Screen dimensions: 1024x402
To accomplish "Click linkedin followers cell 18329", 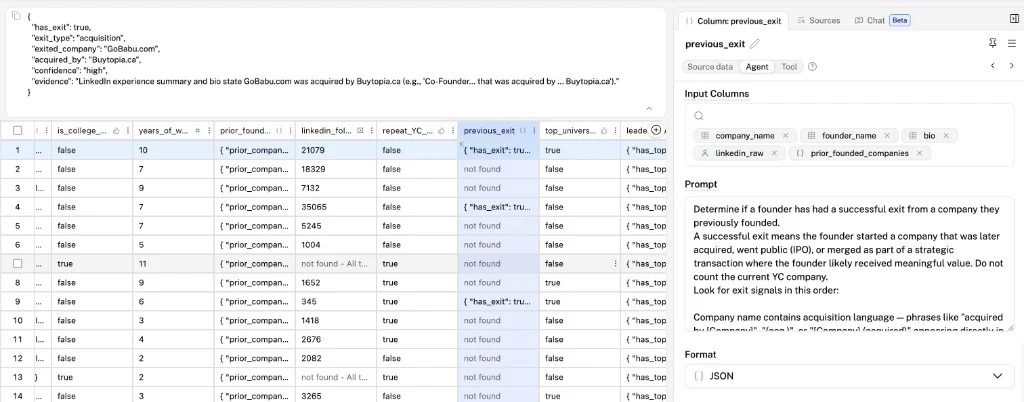I will click(x=336, y=169).
